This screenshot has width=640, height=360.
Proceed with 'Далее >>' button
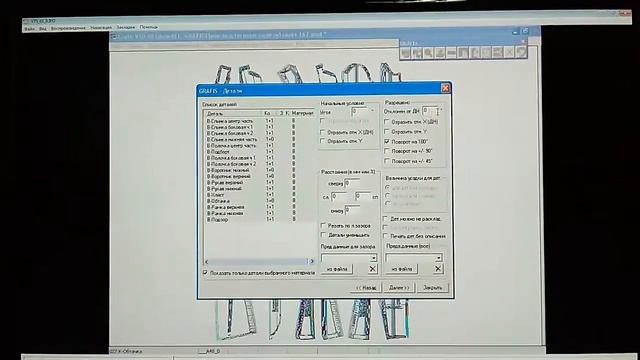click(x=399, y=288)
